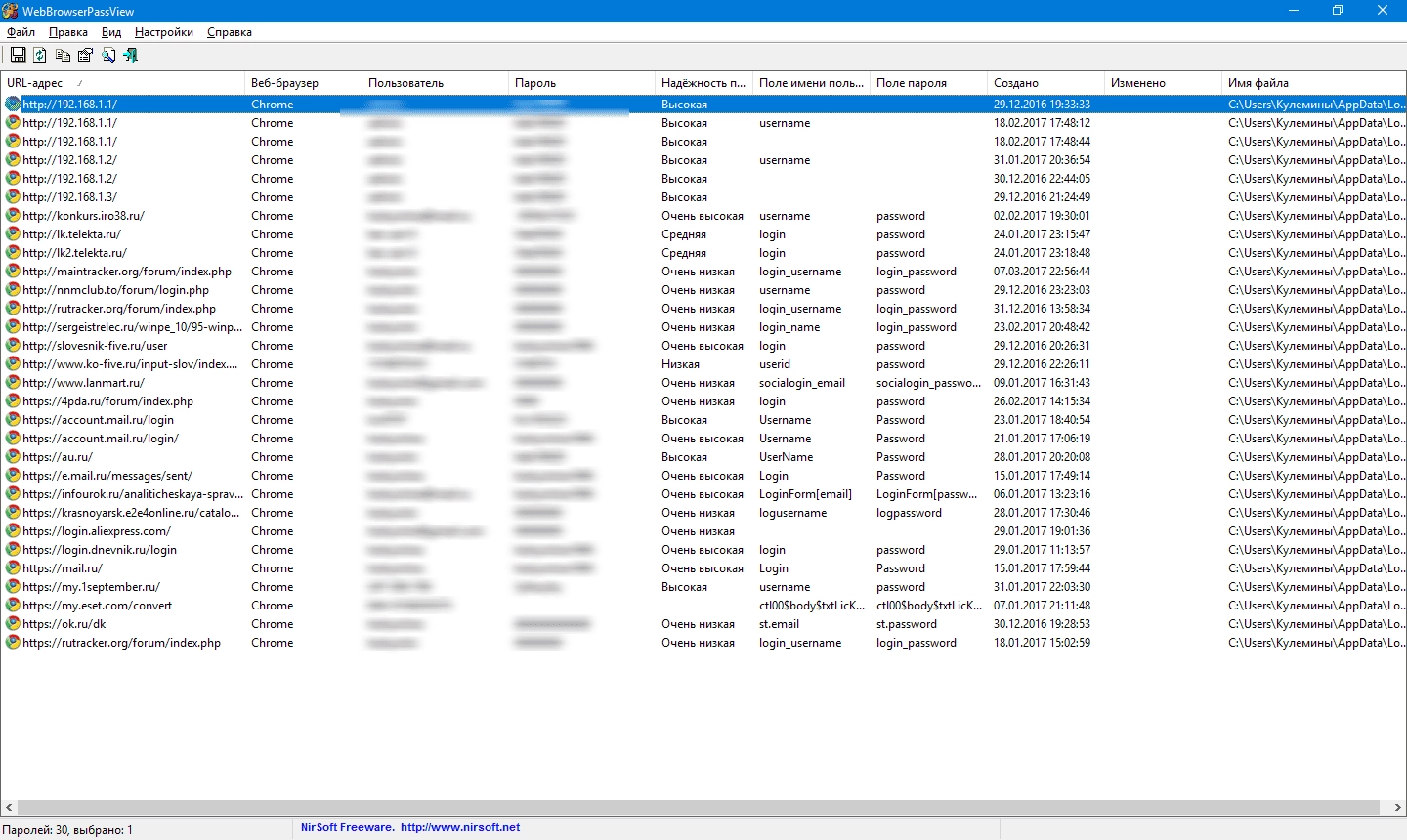Click the Chrome icon on the infourok.ru row

tap(13, 494)
